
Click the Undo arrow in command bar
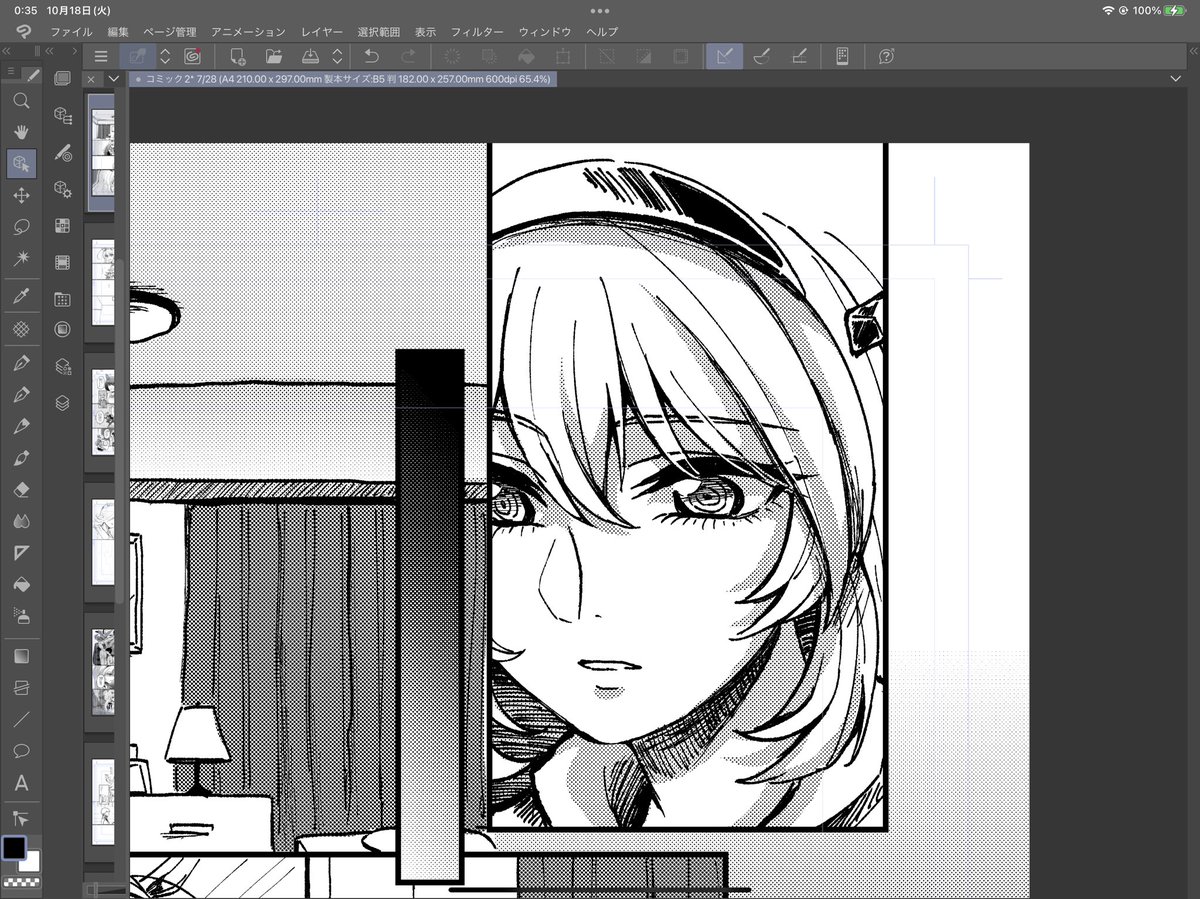(x=371, y=57)
